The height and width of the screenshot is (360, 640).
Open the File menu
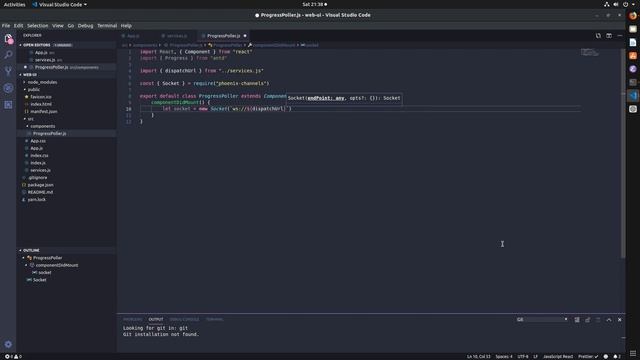pos(6,25)
